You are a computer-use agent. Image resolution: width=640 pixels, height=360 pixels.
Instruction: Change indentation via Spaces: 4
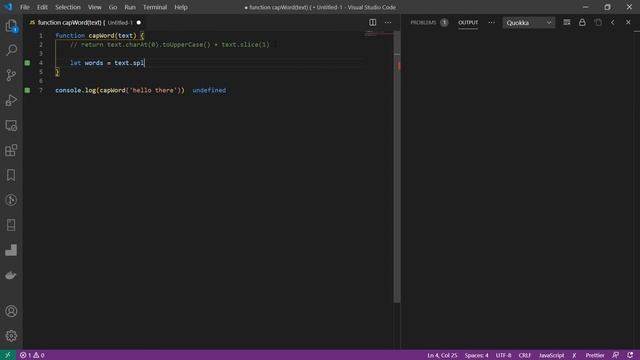tap(476, 355)
